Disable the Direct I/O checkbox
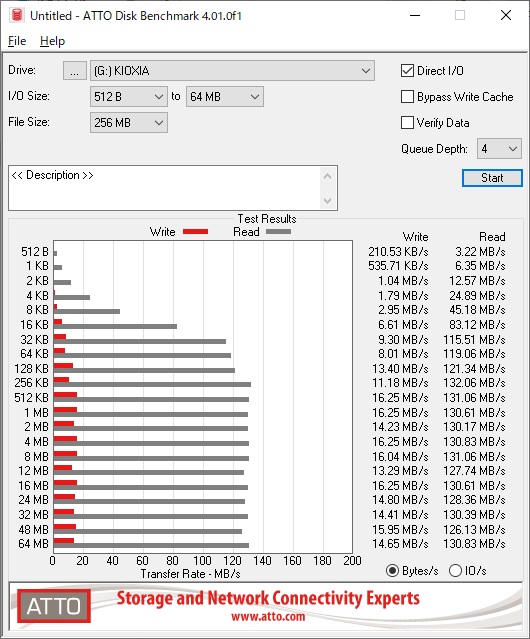 (x=407, y=71)
